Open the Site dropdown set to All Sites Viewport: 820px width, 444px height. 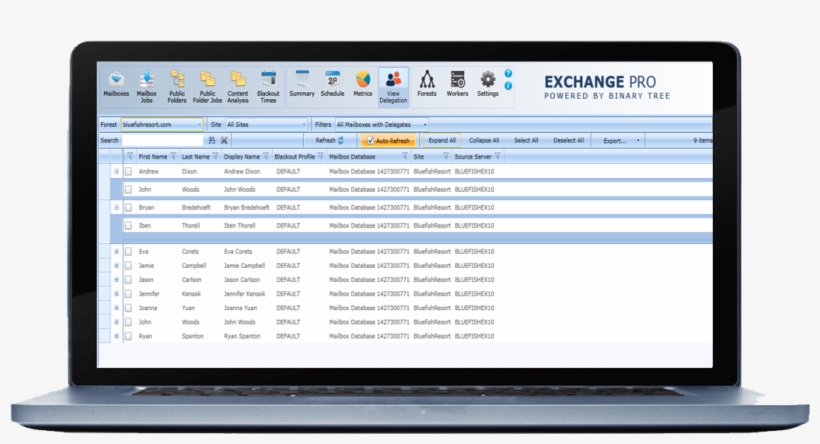(x=266, y=124)
